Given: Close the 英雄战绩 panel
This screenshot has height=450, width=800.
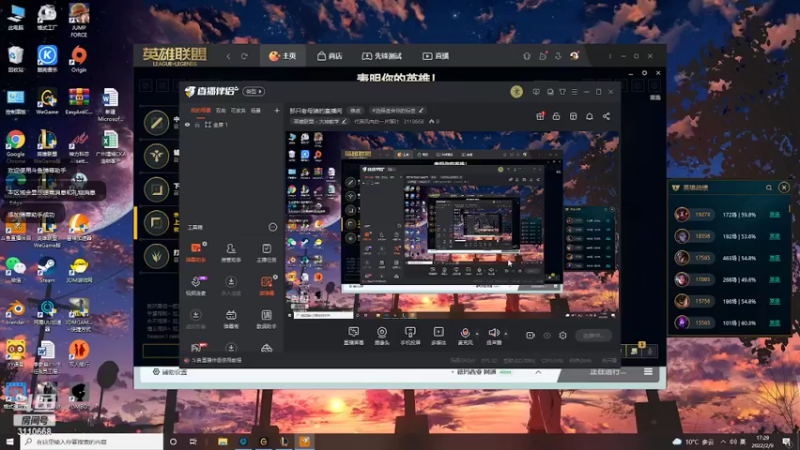Looking at the screenshot, I should click(x=784, y=188).
